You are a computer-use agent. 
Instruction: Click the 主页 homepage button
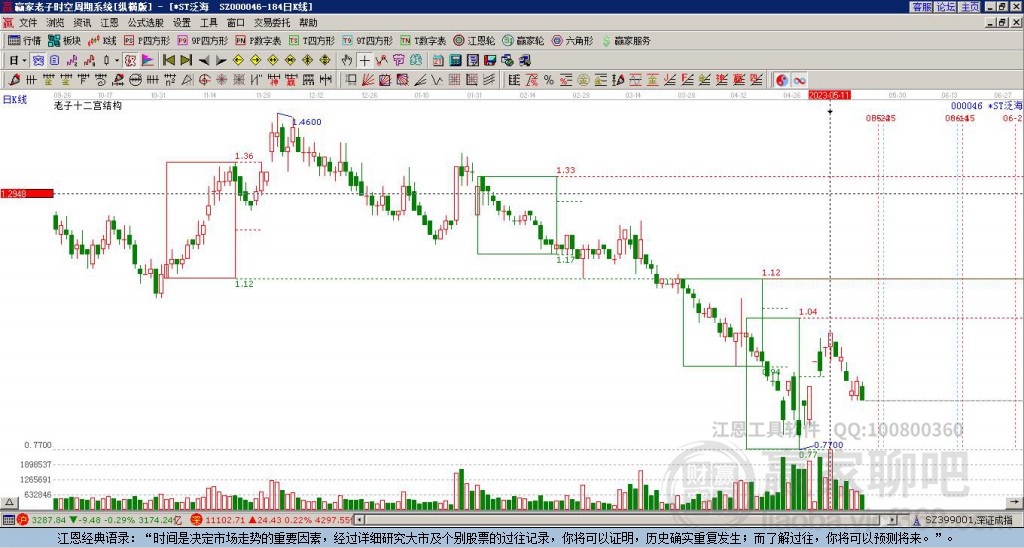point(969,7)
